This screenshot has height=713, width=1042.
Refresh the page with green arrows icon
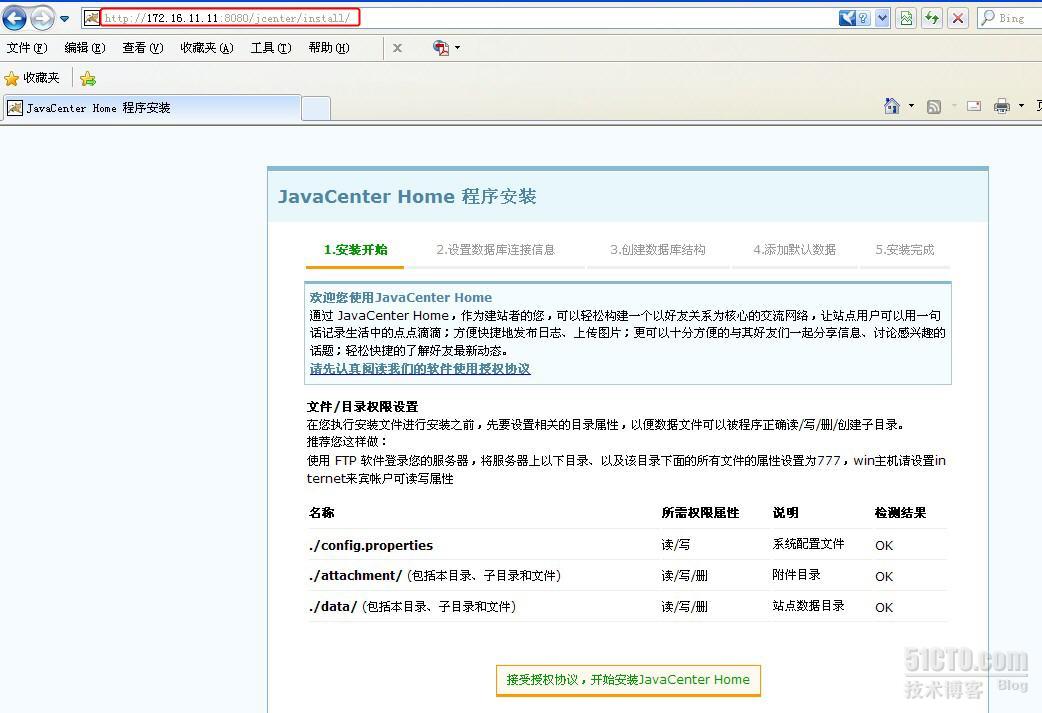(932, 18)
